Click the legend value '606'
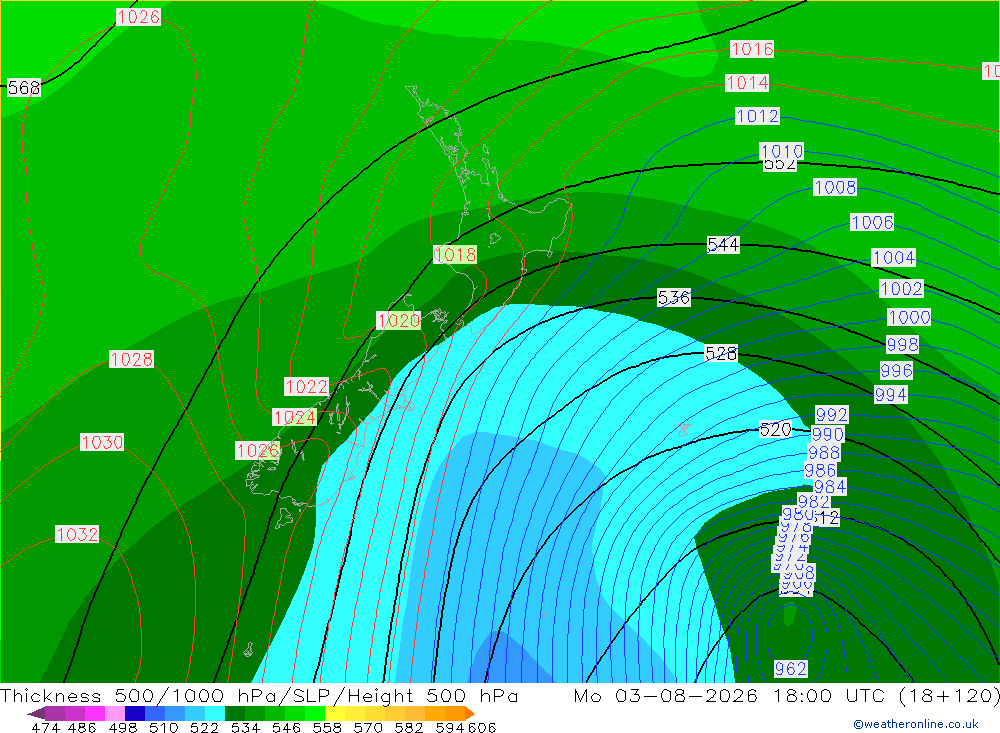Image resolution: width=1000 pixels, height=733 pixels. point(482,728)
